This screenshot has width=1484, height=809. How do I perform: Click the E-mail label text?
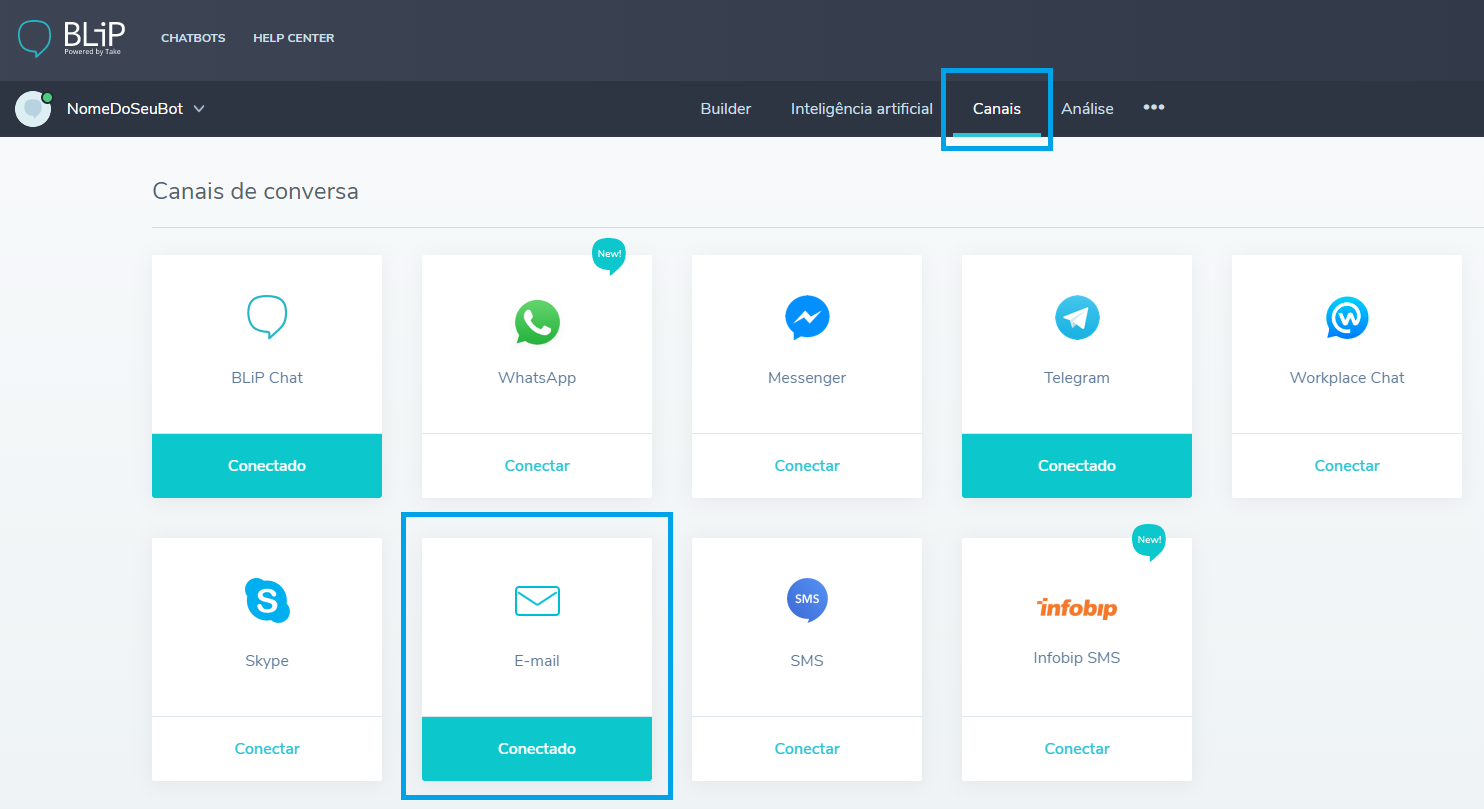[537, 661]
